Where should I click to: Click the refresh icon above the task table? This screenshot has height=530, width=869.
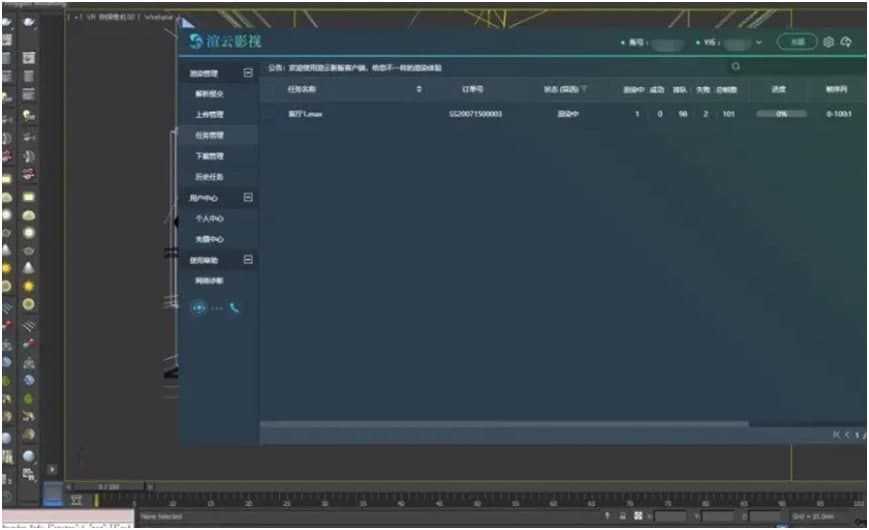point(735,67)
